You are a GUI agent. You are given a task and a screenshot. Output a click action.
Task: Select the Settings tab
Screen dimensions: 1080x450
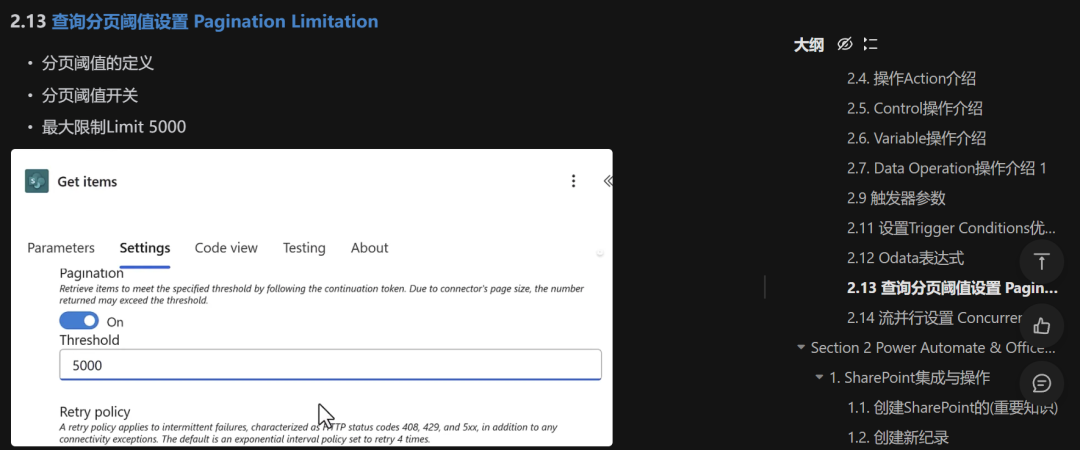(x=145, y=248)
